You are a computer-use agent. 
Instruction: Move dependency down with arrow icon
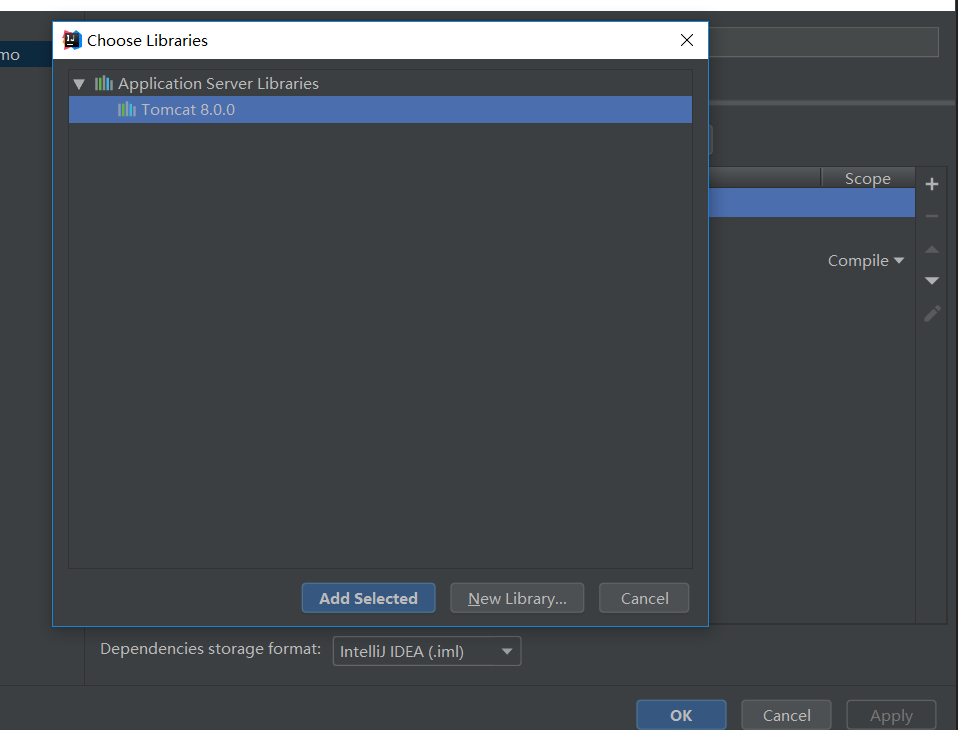[932, 281]
